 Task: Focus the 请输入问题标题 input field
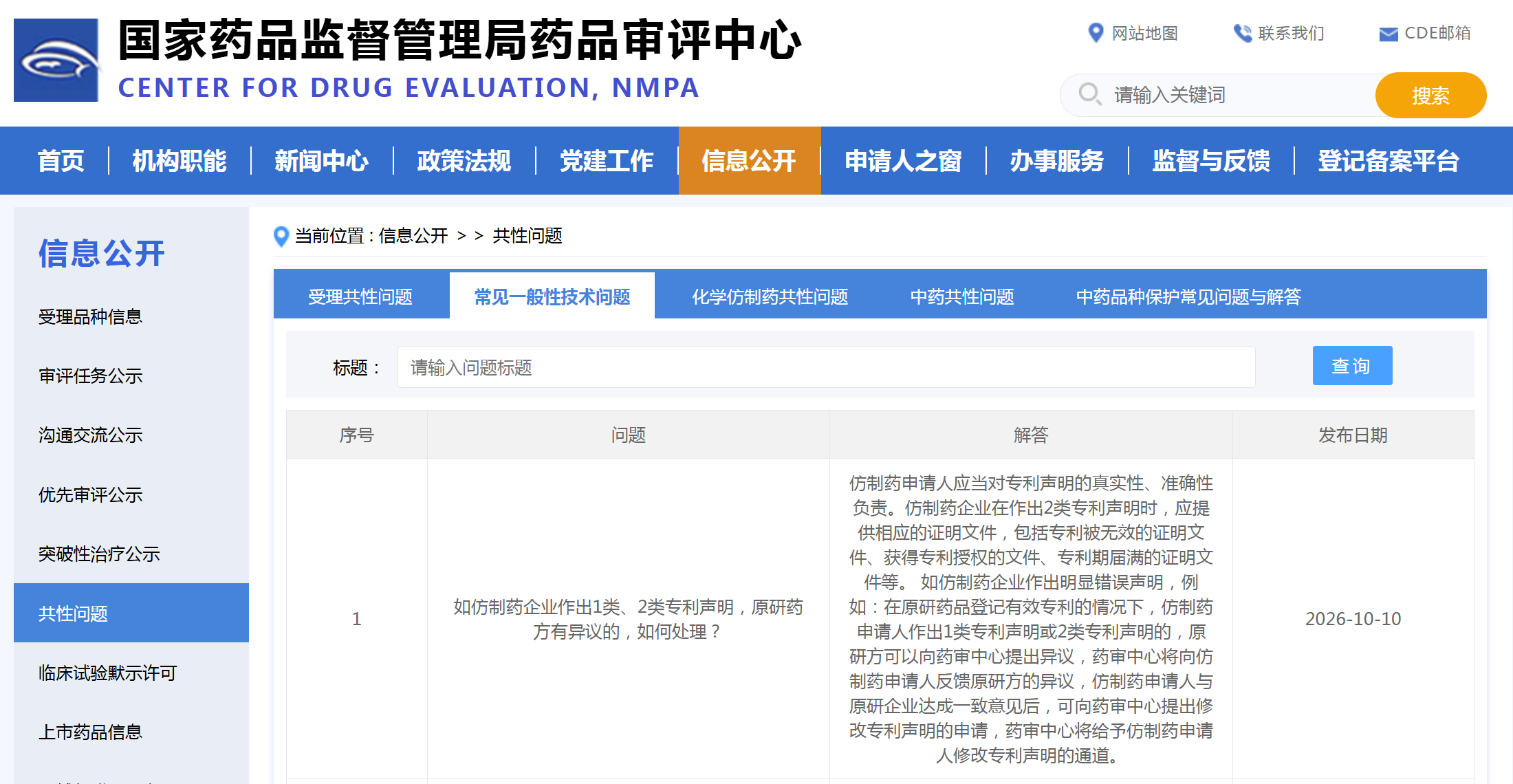point(826,367)
